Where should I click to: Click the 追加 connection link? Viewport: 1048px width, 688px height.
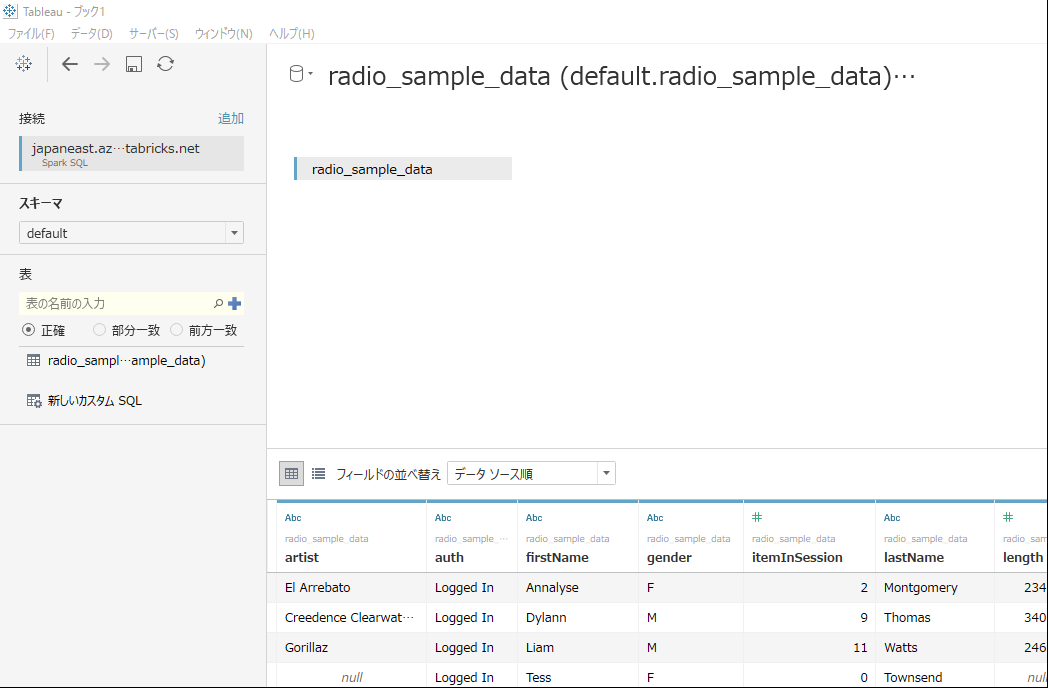pos(231,117)
